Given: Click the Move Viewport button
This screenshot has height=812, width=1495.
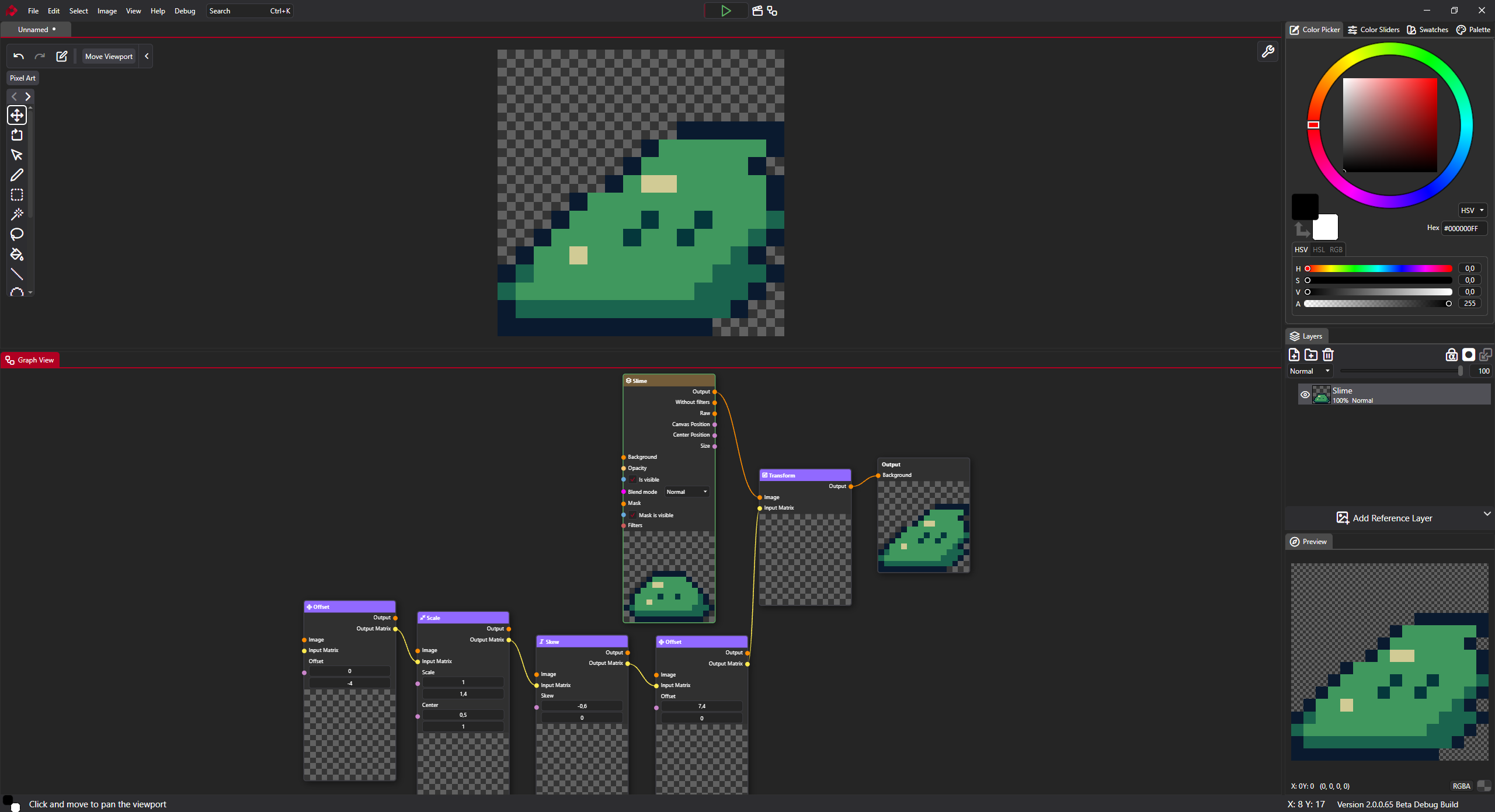Looking at the screenshot, I should click(109, 57).
